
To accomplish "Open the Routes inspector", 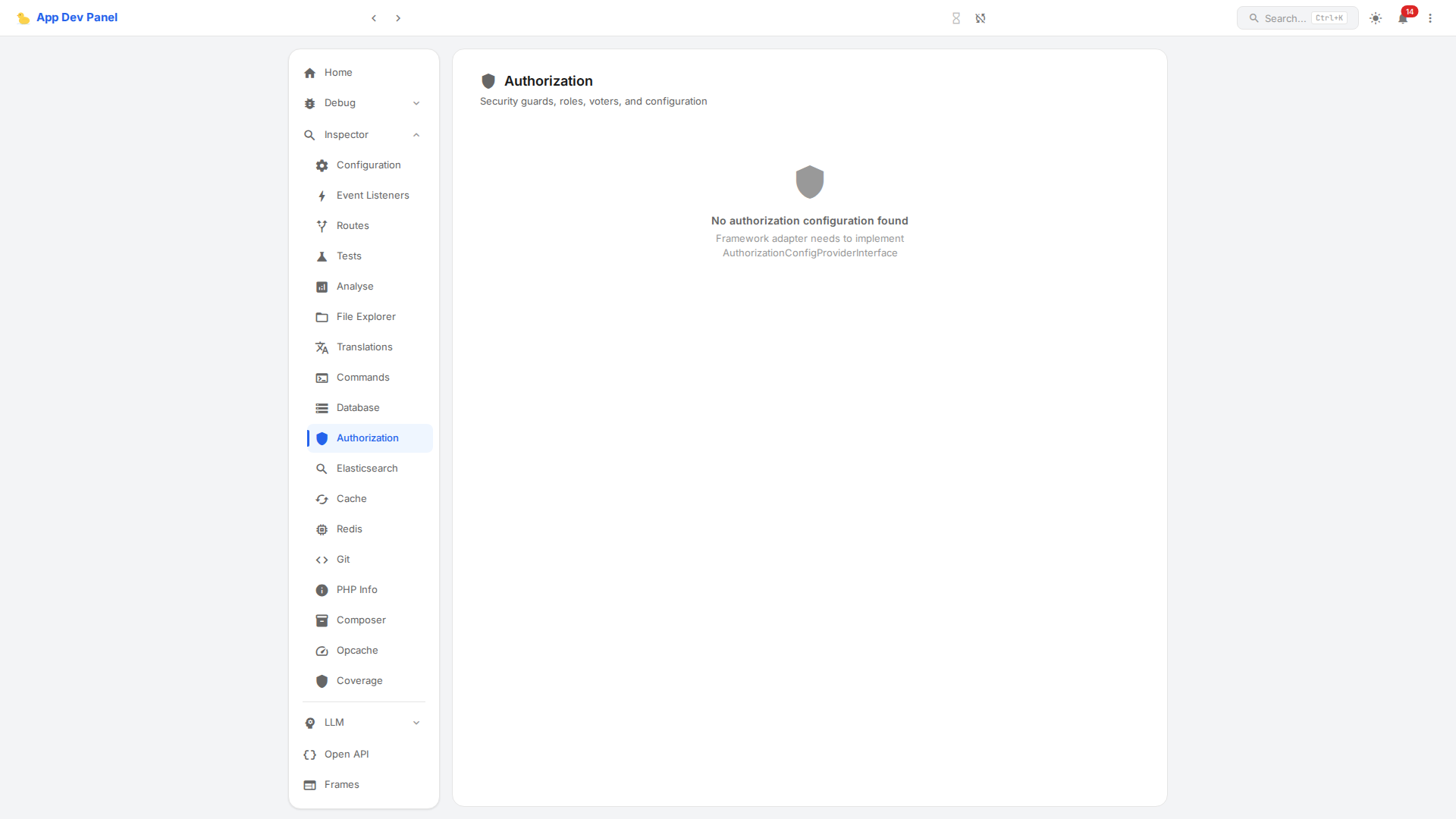I will pos(352,225).
